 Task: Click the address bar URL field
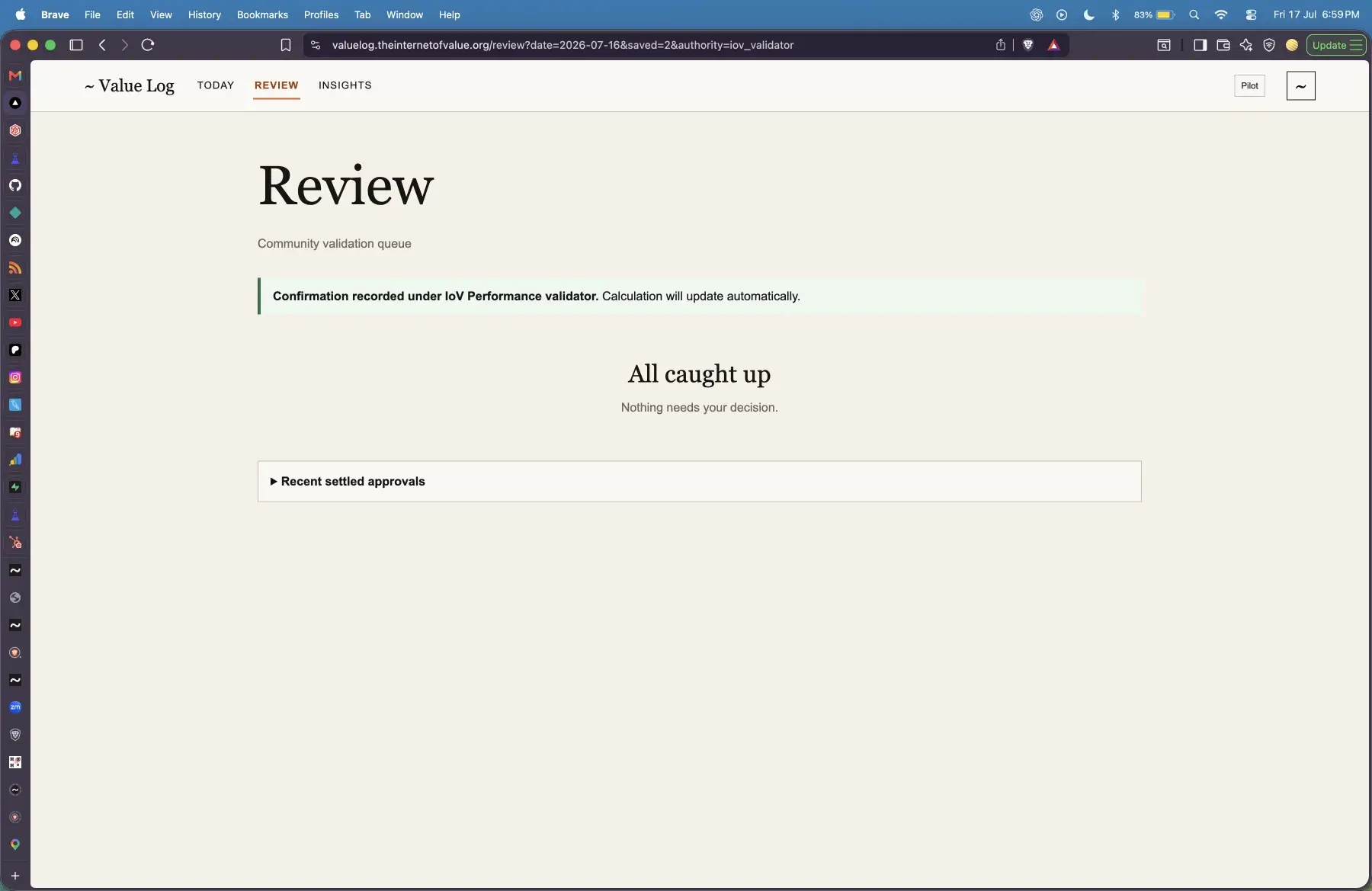tap(563, 45)
